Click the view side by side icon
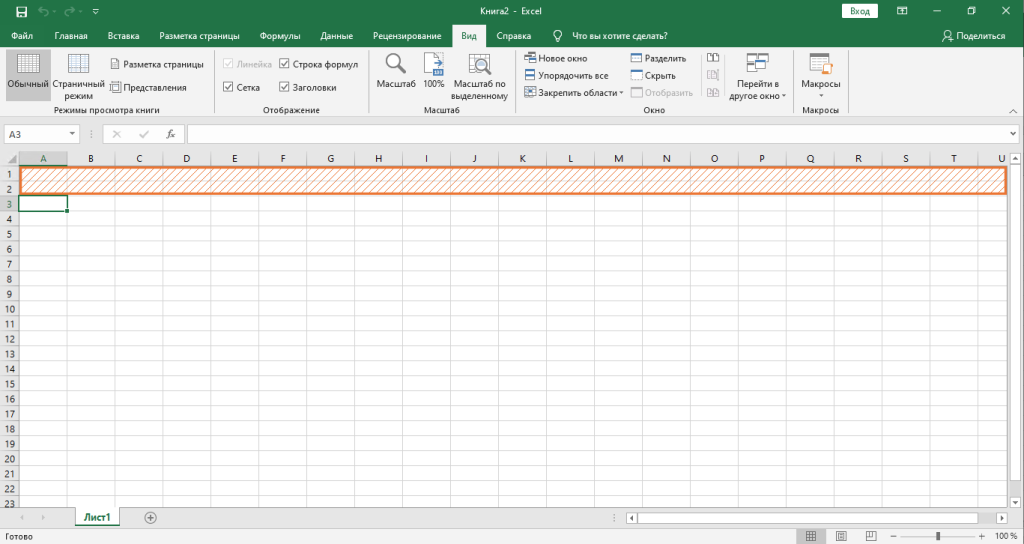Screen dimensions: 1024x544 point(713,58)
